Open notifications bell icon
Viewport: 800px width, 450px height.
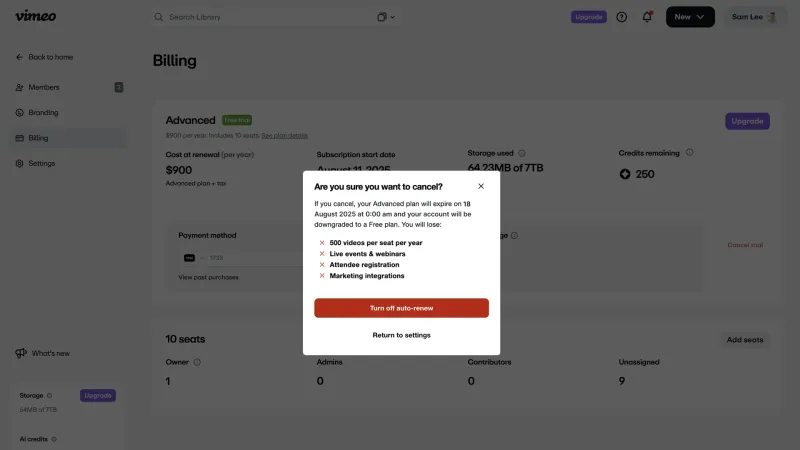coord(647,17)
